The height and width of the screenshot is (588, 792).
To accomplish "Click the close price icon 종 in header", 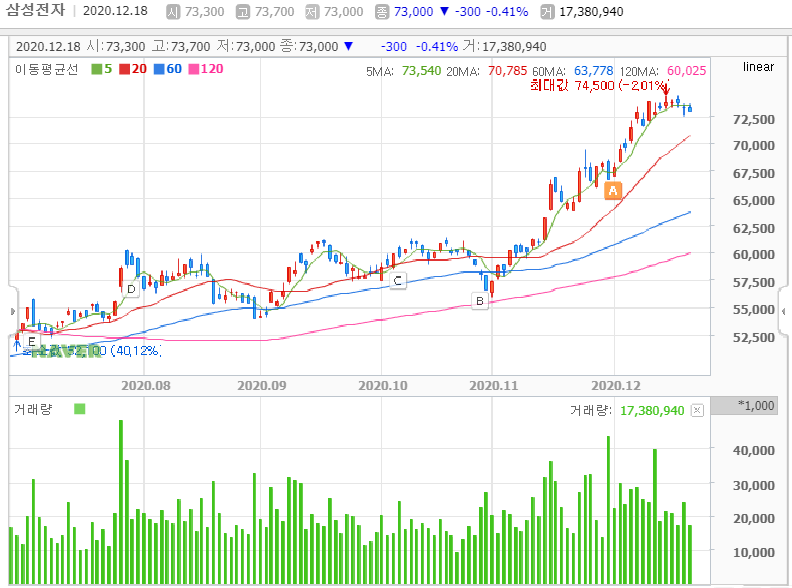I will (382, 12).
